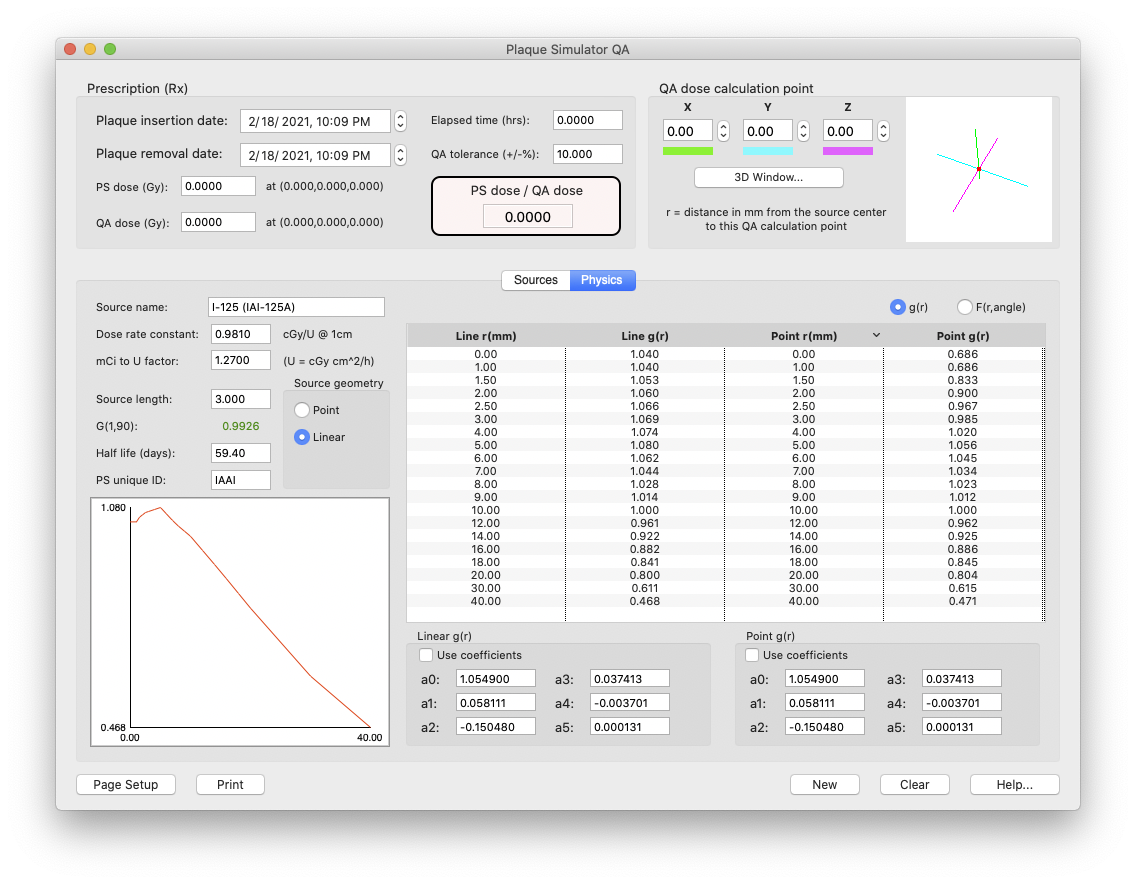The image size is (1136, 884).
Task: Click the 3D axes preview thumbnail
Action: coord(978,169)
